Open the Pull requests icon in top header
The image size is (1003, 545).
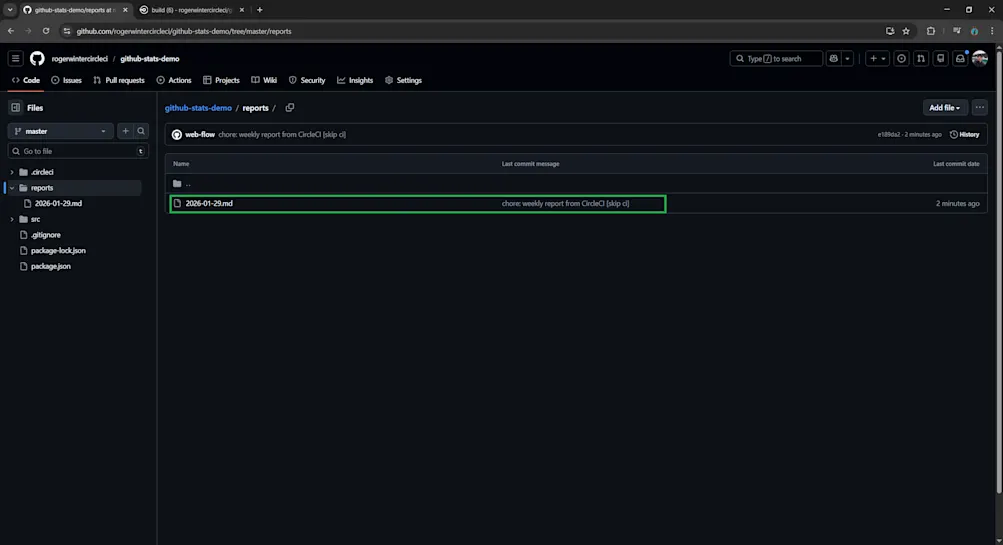[x=921, y=58]
